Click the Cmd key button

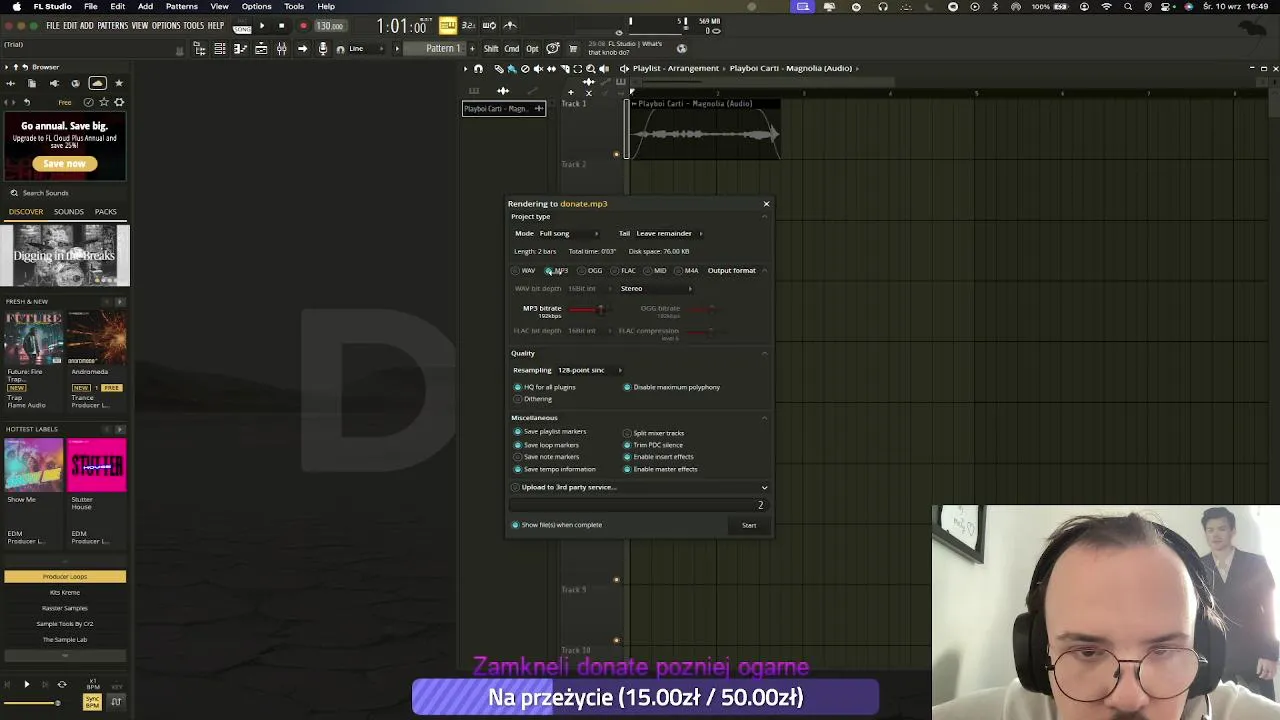click(x=512, y=49)
